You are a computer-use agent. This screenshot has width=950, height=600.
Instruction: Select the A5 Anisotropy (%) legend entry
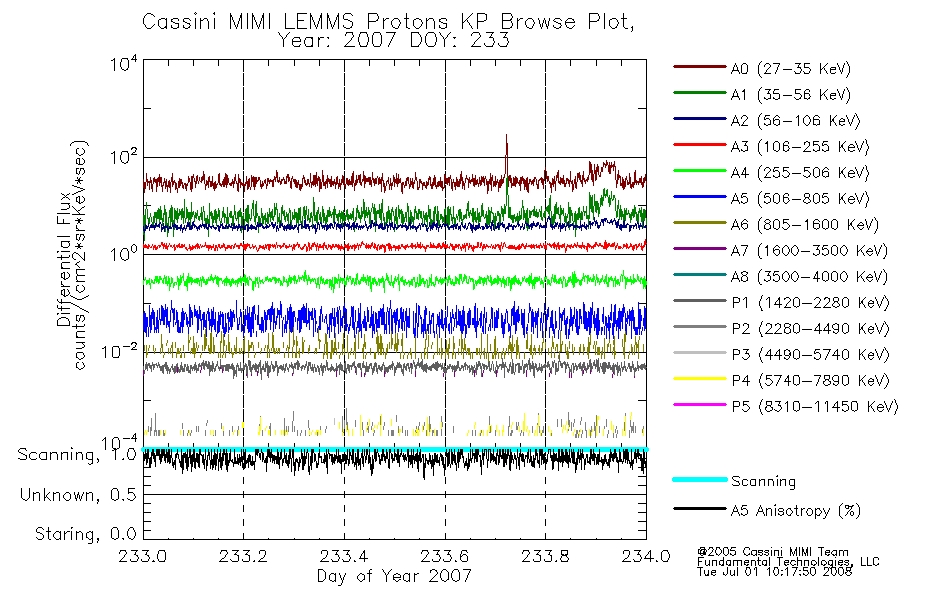(767, 510)
